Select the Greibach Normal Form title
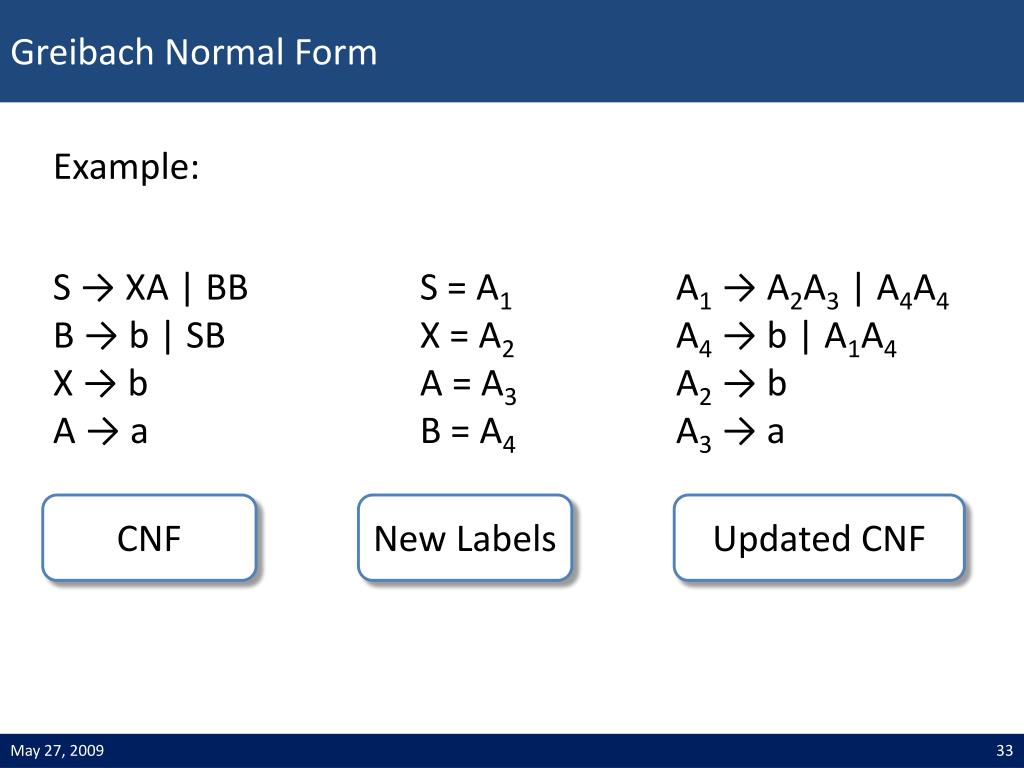Viewport: 1024px width, 768px height. 194,52
